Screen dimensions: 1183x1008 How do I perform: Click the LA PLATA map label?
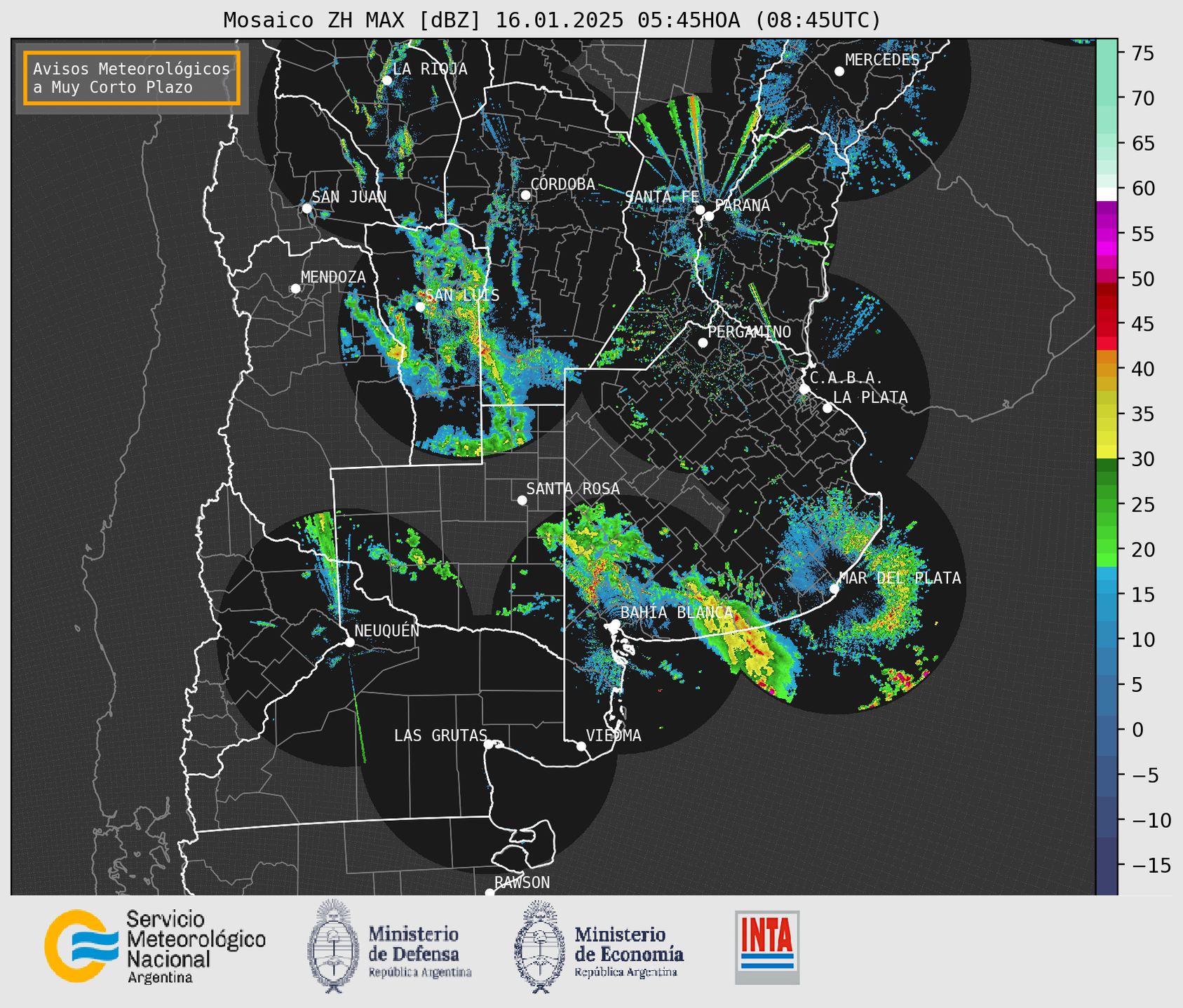pyautogui.click(x=870, y=397)
